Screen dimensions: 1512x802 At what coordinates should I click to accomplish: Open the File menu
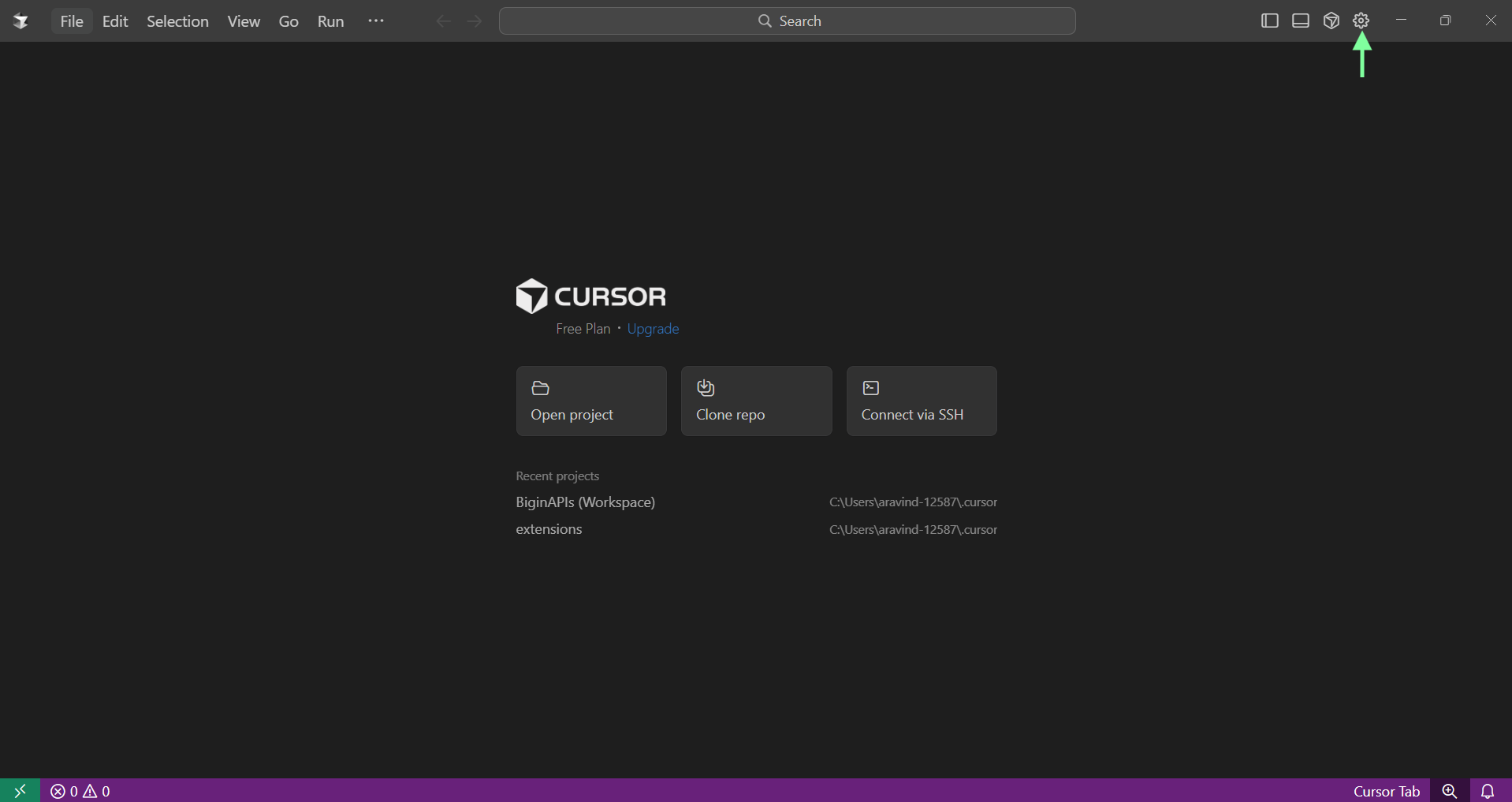72,21
